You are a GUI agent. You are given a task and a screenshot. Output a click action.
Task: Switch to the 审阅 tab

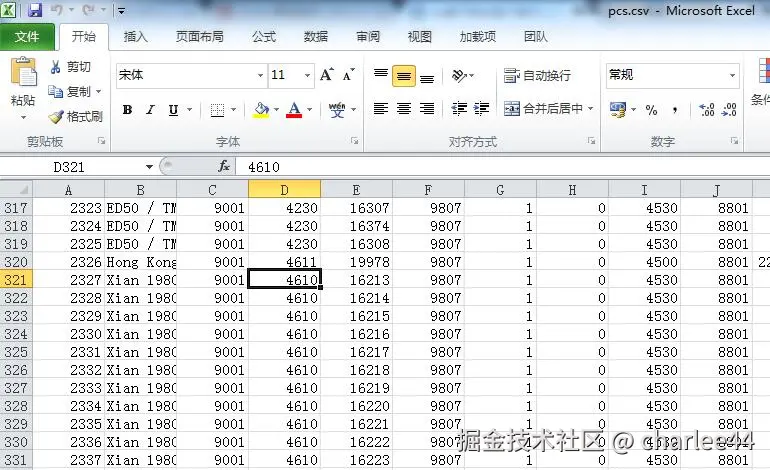[368, 37]
